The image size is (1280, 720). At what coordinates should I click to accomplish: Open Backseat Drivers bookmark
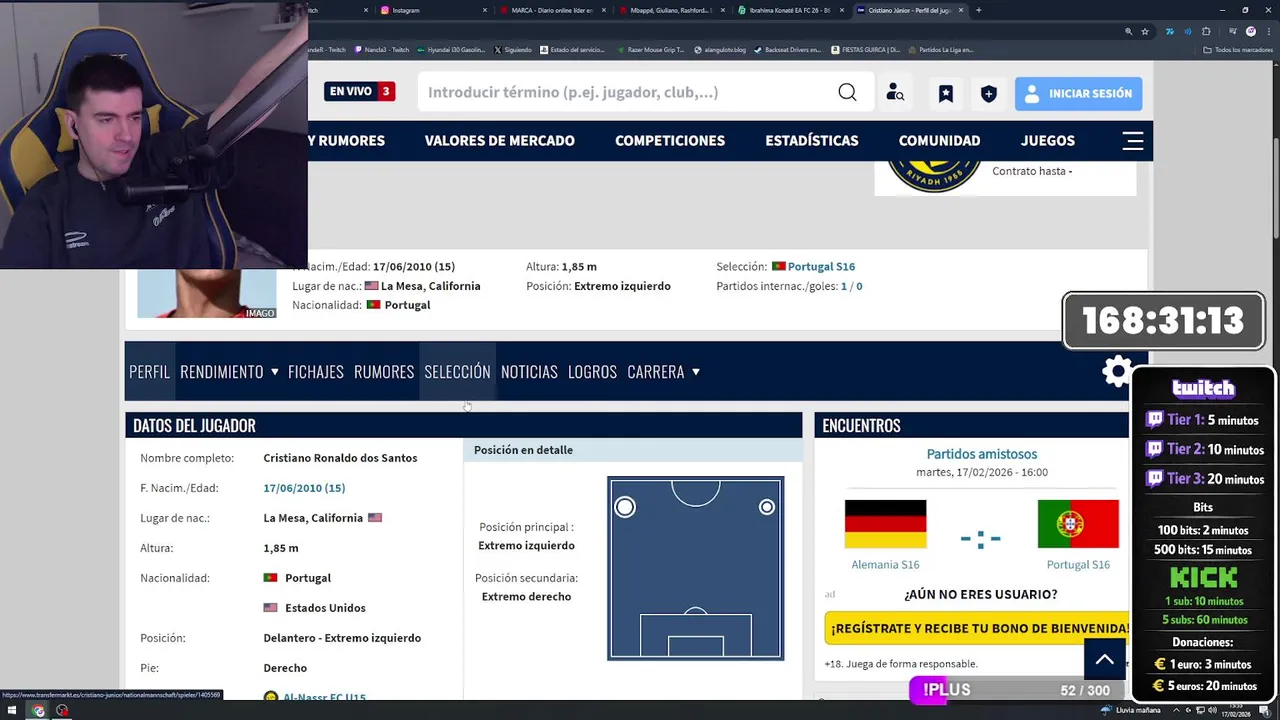tap(788, 49)
